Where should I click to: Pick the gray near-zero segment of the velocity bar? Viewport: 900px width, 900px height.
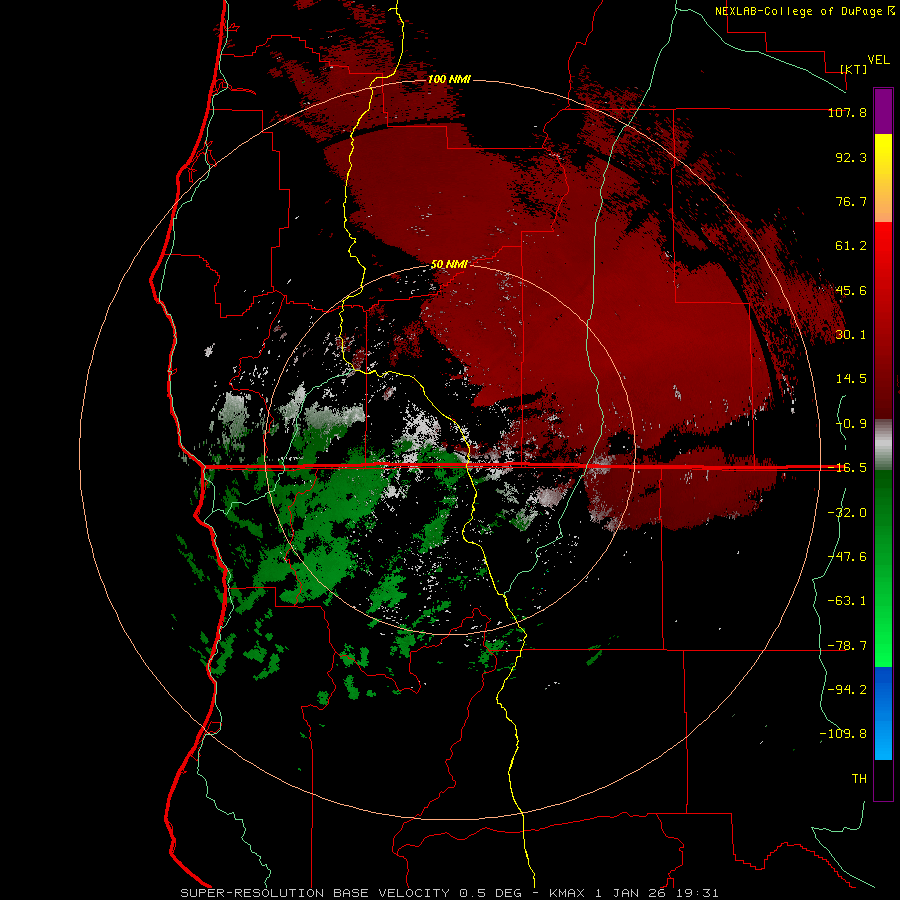click(883, 445)
